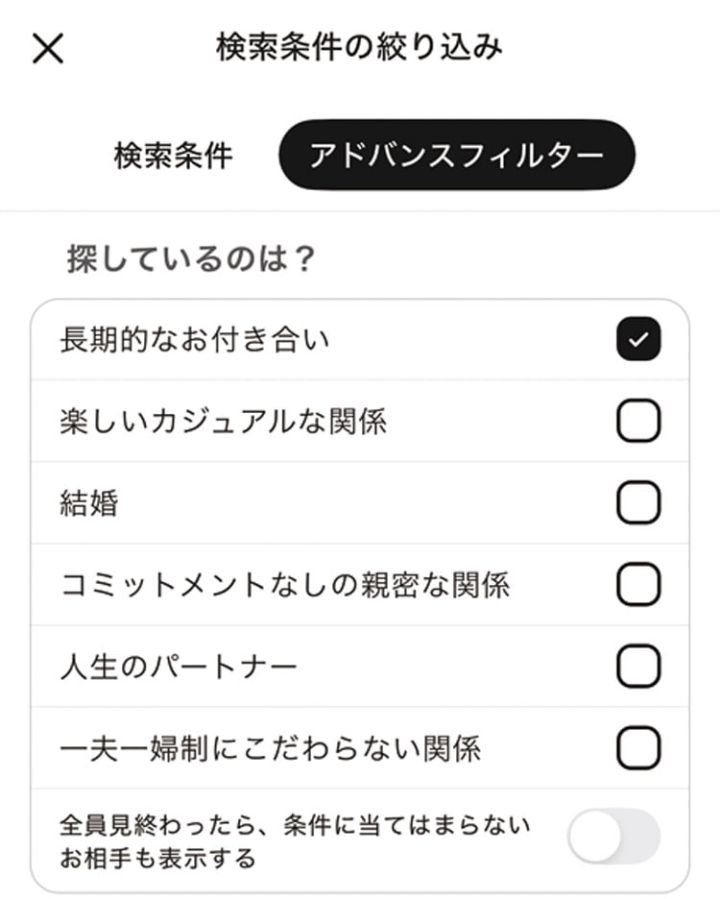Click the 検索条件の絞り込み page title
This screenshot has height=899, width=720.
click(358, 47)
